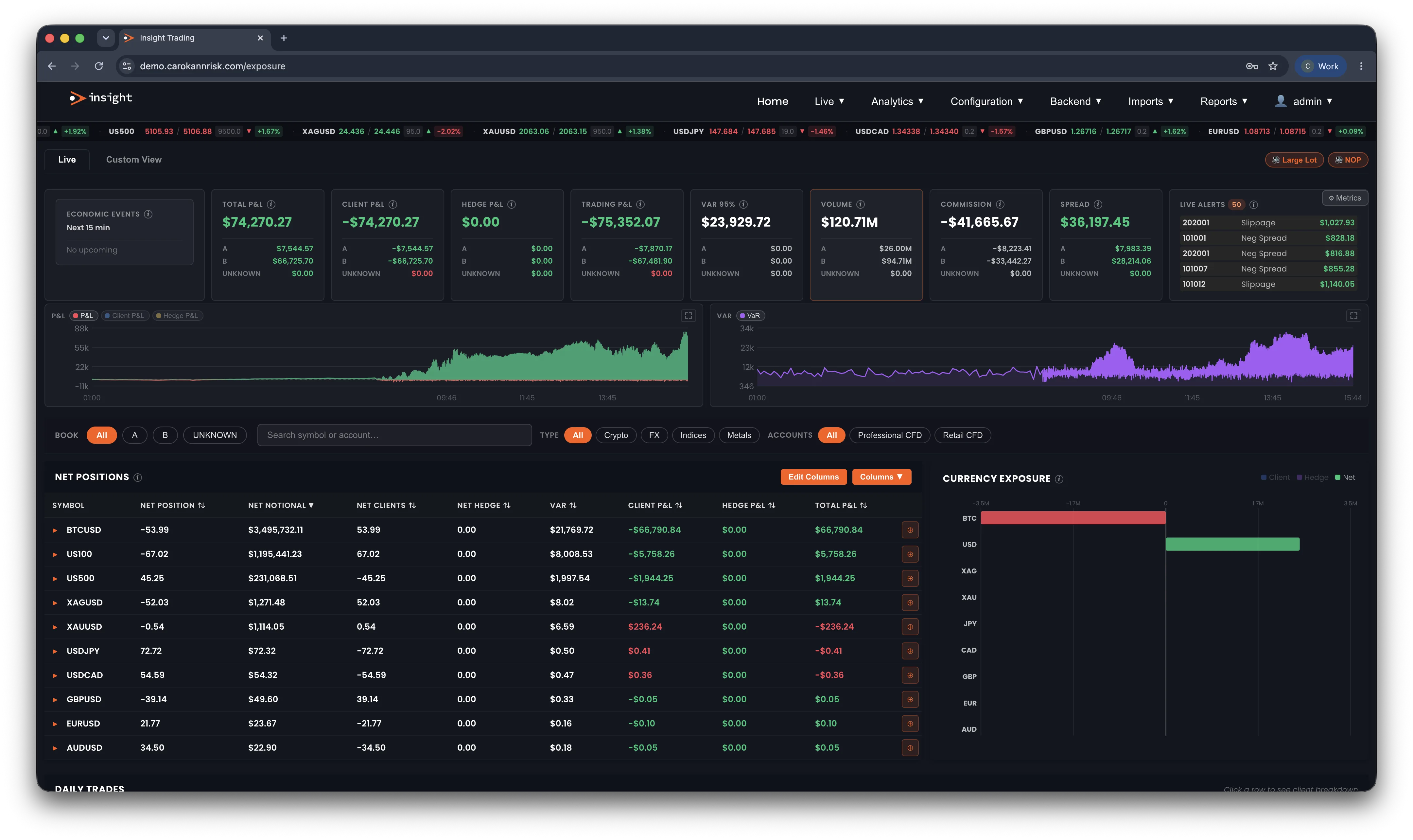This screenshot has height=840, width=1413.
Task: Open a new browser tab
Action: pos(284,38)
